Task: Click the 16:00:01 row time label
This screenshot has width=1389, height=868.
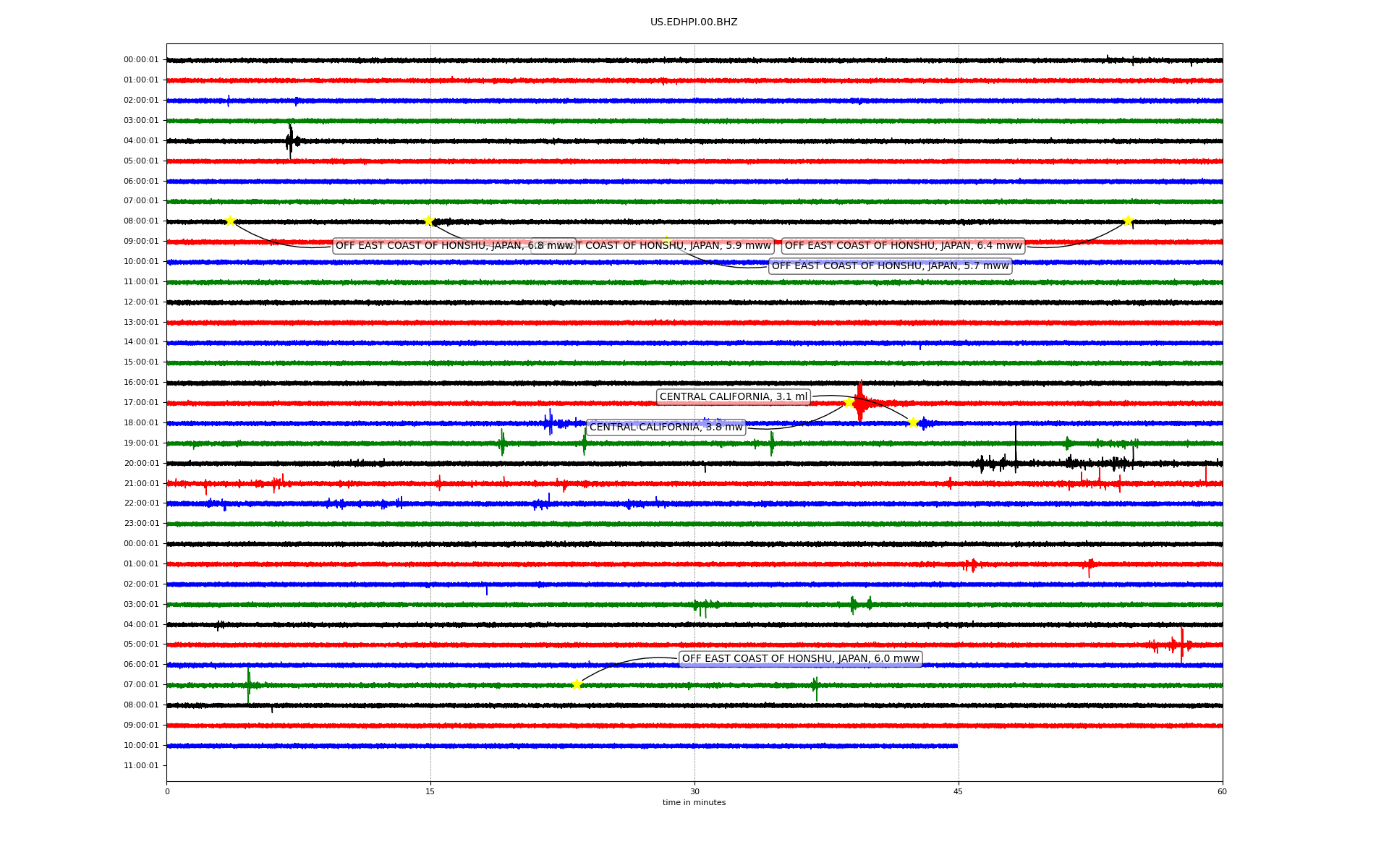Action: coord(141,382)
